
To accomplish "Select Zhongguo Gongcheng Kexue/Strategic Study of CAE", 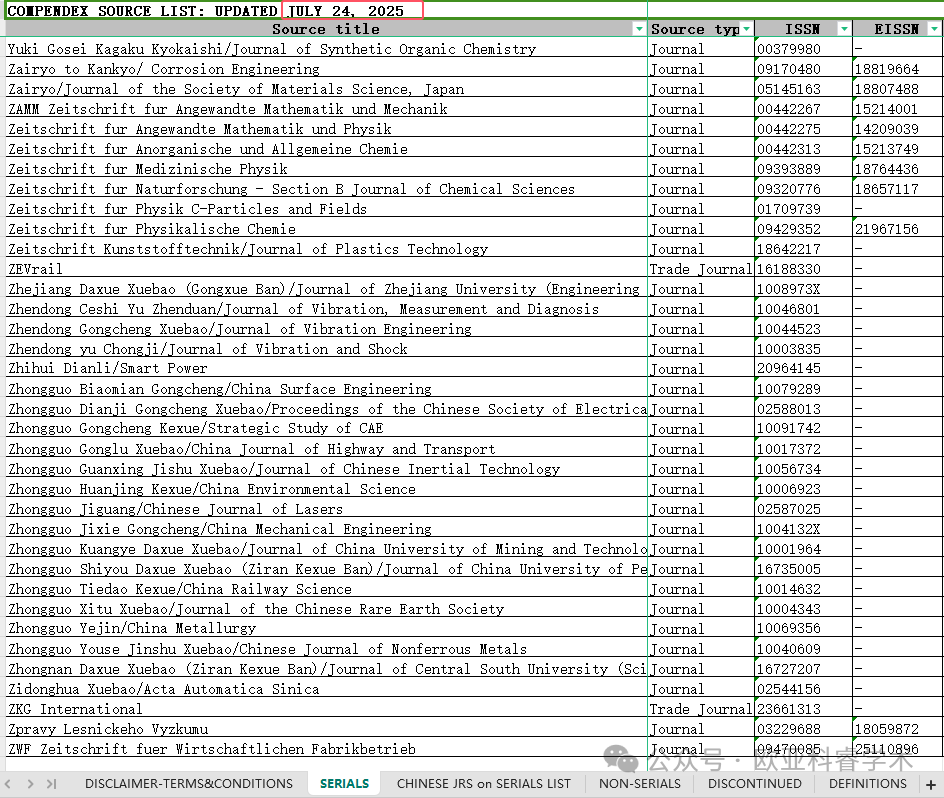I will (x=326, y=428).
